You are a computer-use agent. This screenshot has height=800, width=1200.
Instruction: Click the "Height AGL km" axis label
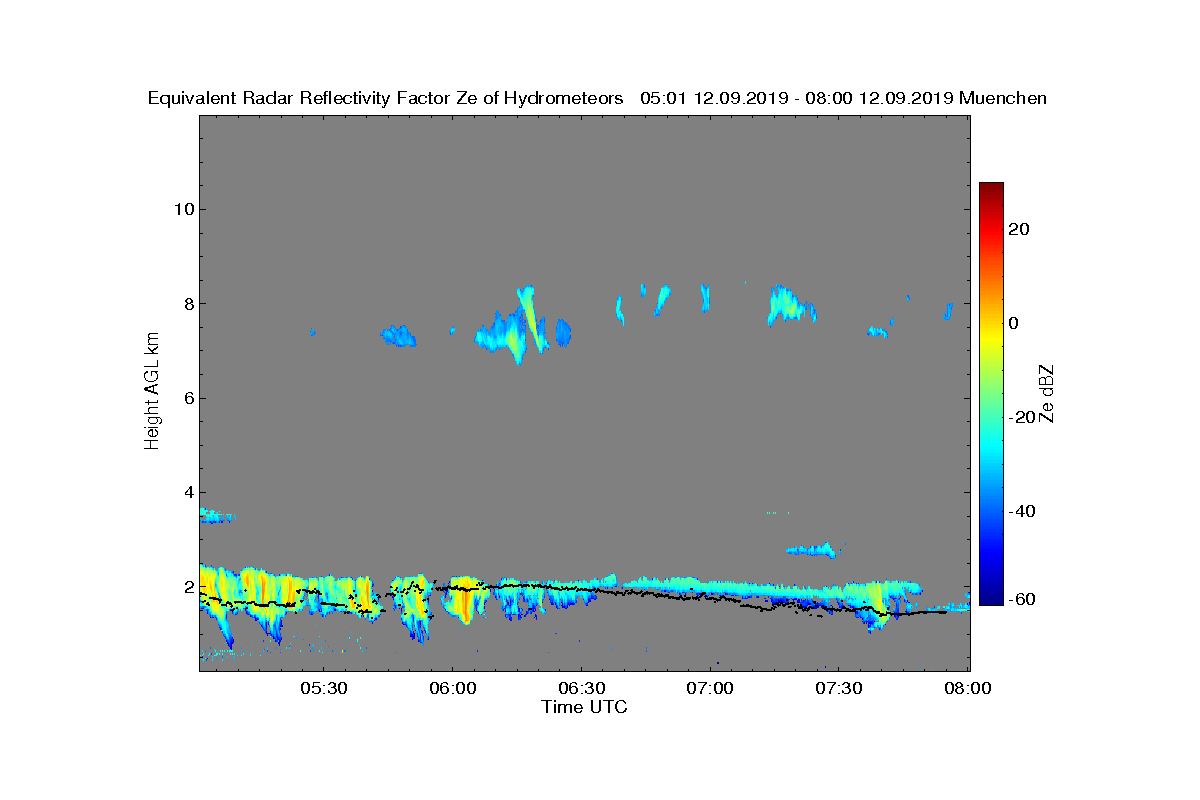point(152,393)
